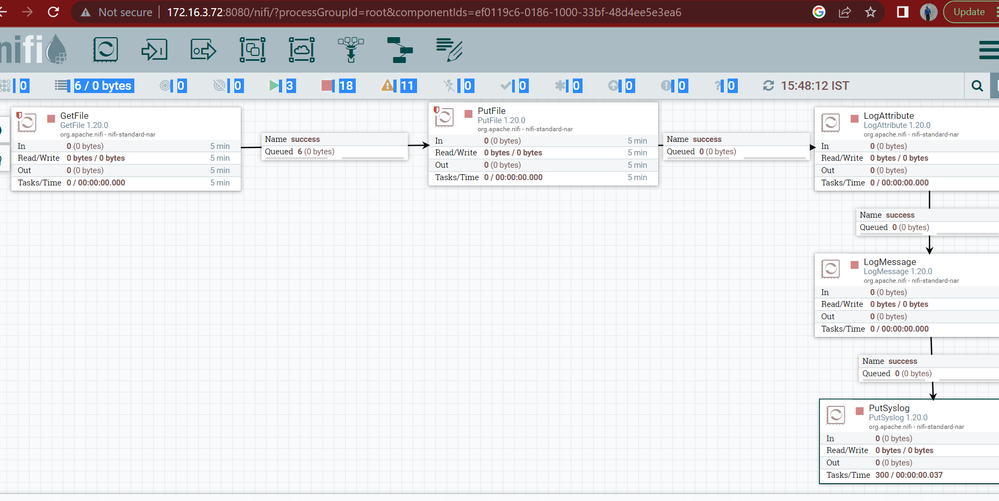This screenshot has width=999, height=501.
Task: Select the Remote Process Group cloud icon
Action: pos(301,49)
